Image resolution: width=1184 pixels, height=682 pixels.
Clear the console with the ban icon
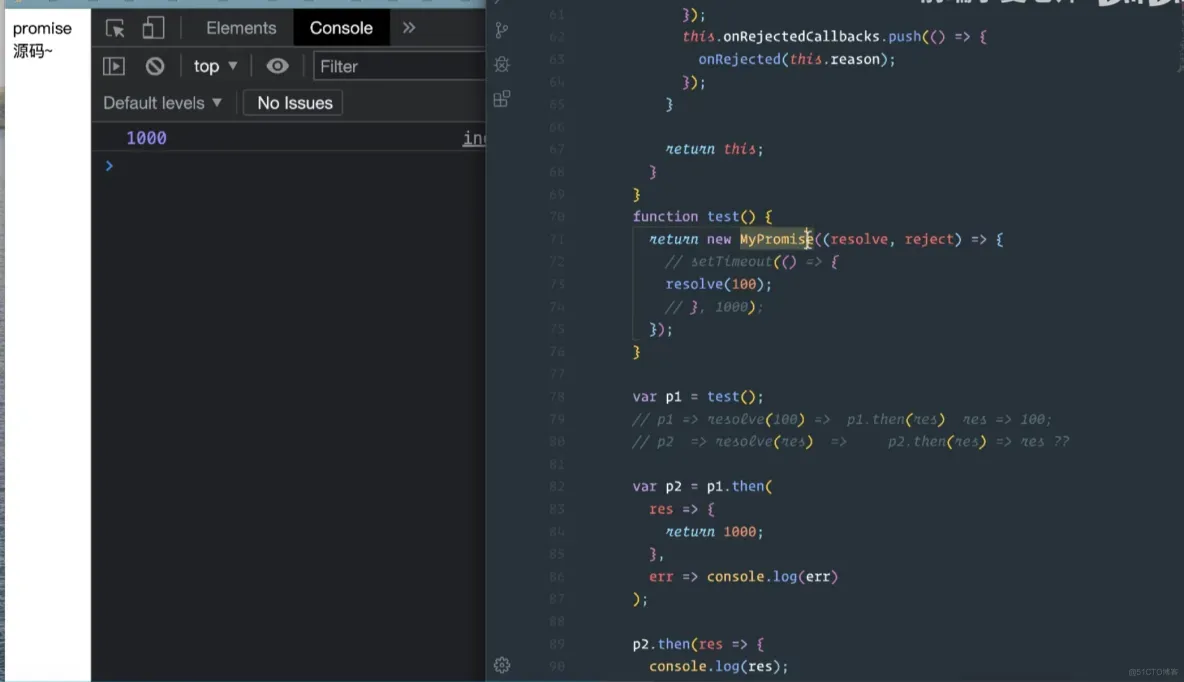point(155,66)
